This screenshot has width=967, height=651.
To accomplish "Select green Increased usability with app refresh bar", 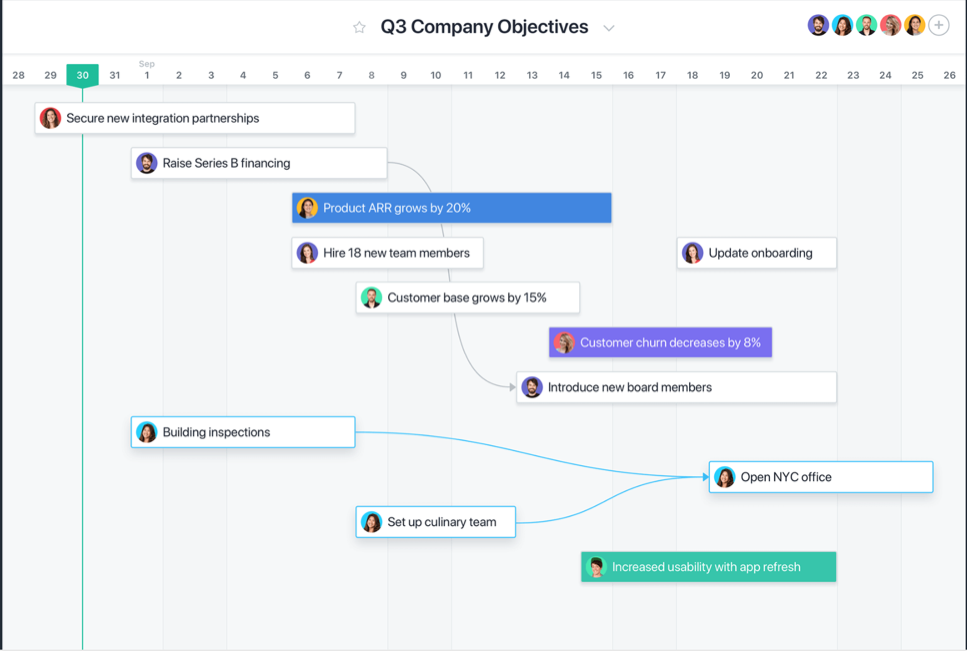I will click(x=709, y=567).
